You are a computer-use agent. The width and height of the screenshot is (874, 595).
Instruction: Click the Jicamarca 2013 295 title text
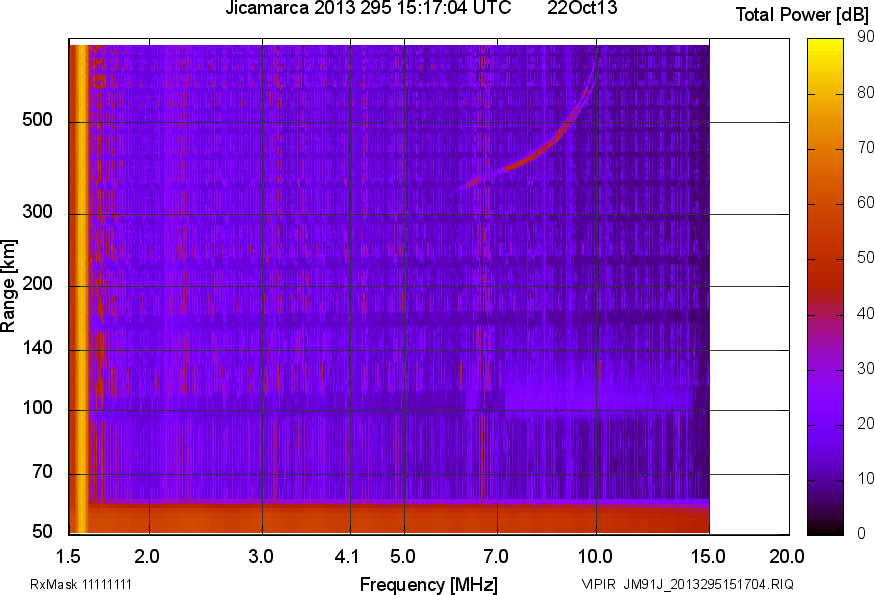pos(309,8)
